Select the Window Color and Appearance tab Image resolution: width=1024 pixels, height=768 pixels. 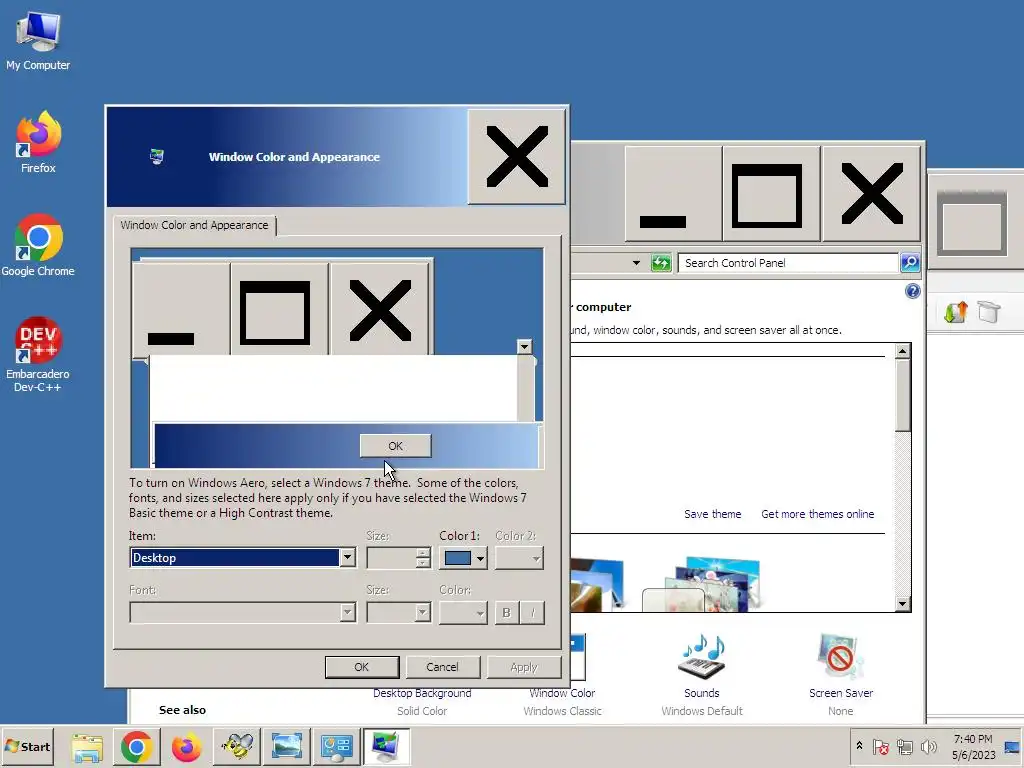pyautogui.click(x=194, y=225)
